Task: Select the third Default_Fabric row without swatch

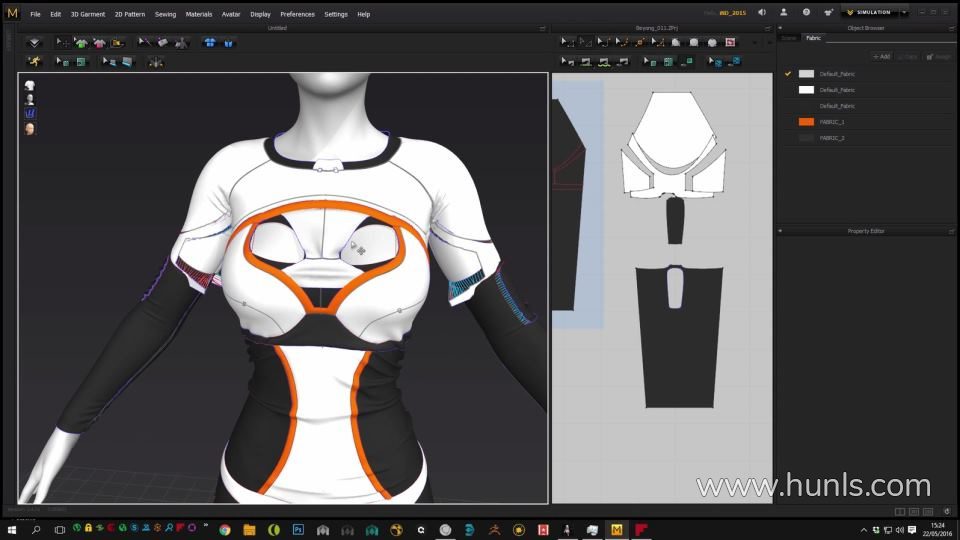Action: point(868,106)
